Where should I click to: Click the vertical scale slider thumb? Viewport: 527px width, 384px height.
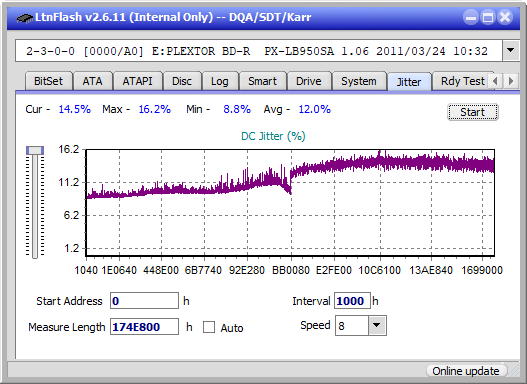pos(35,150)
